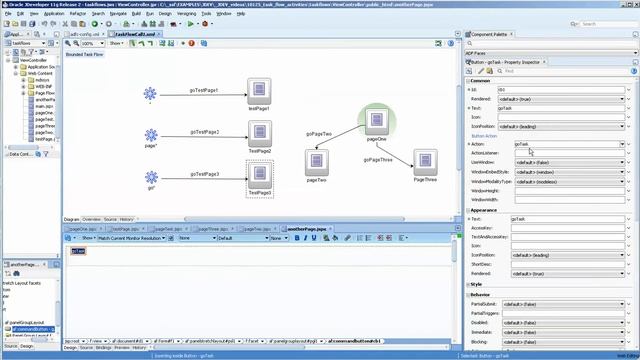Zoom in with the diagram magnifier-plus icon
Viewport: 640px width, 360px height.
68,43
